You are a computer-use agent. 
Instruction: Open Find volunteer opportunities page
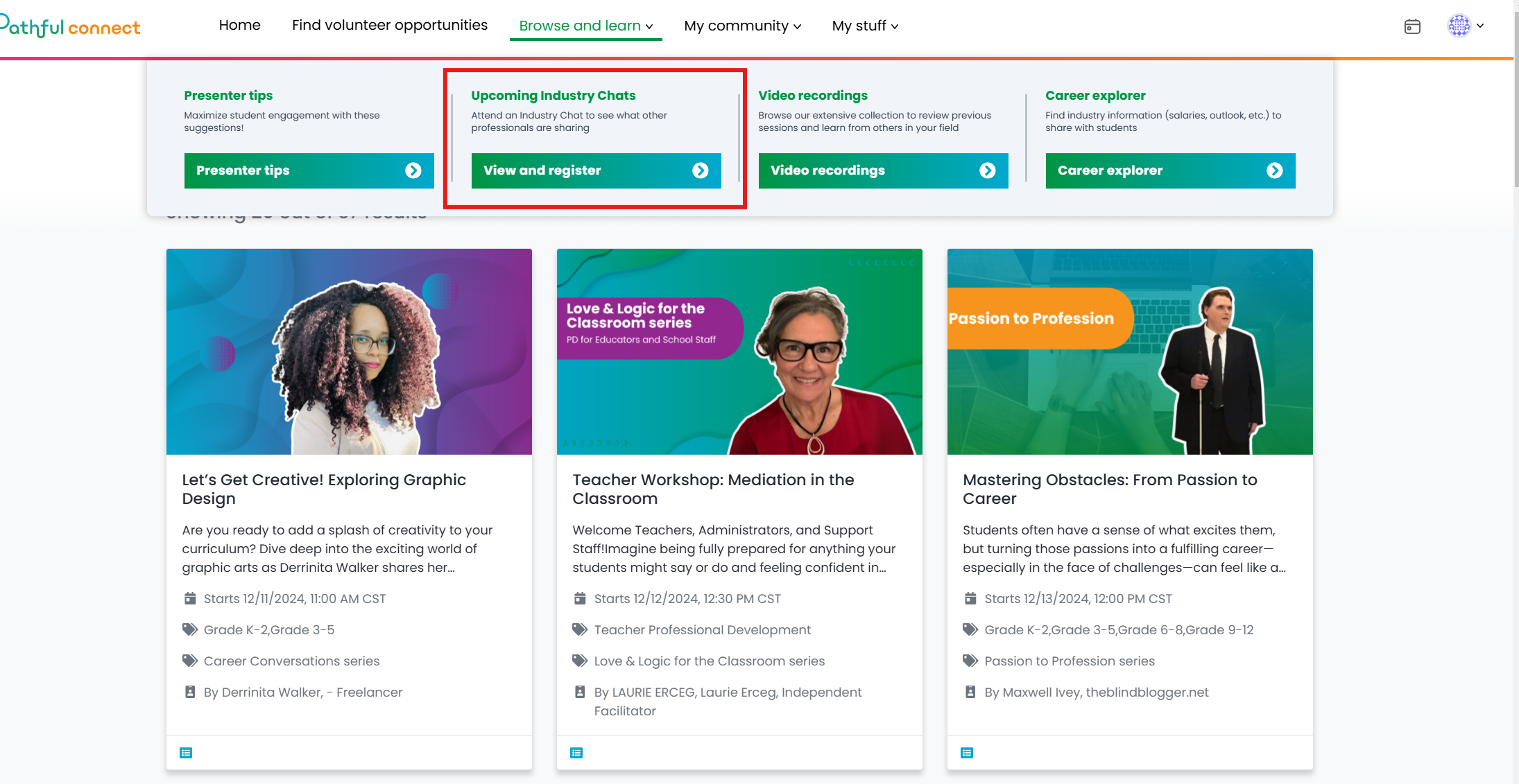[390, 25]
